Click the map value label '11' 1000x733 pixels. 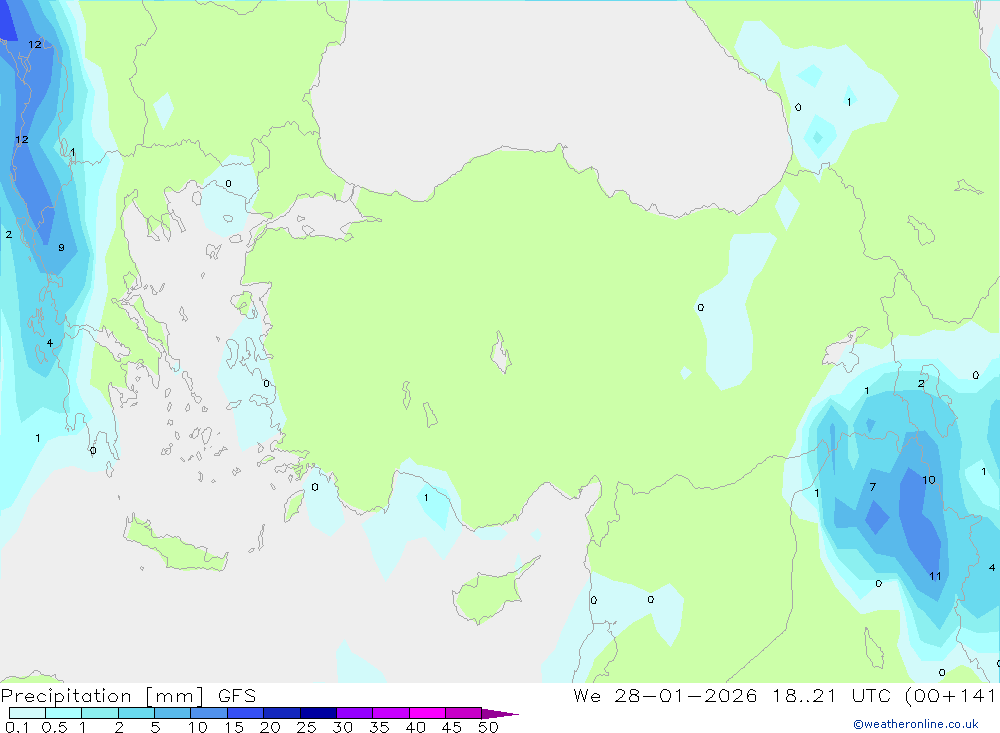tap(935, 576)
